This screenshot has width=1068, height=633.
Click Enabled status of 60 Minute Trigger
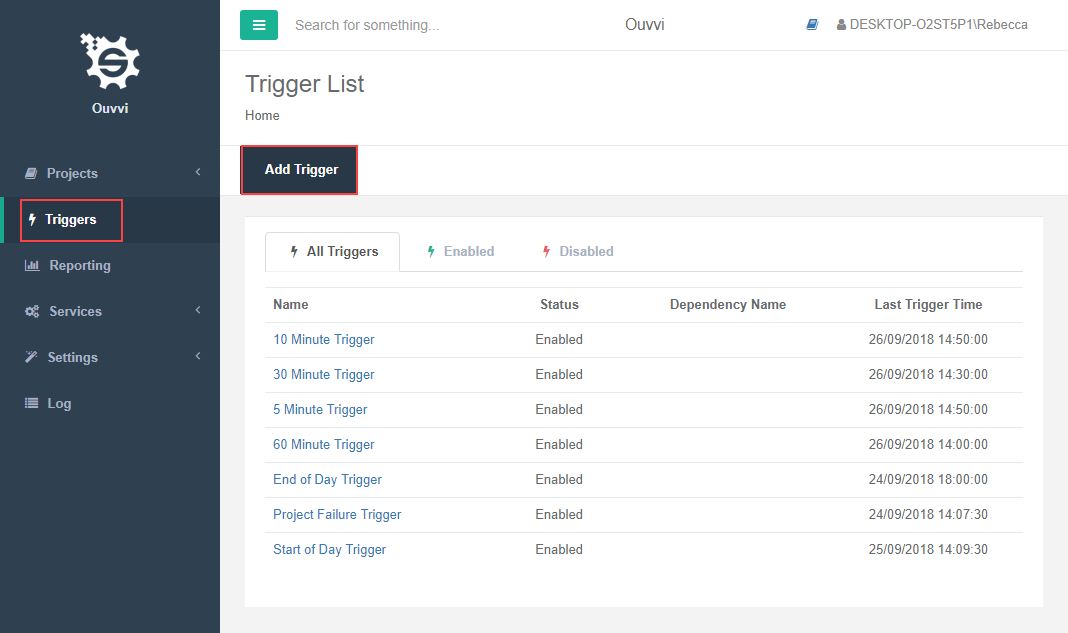[x=559, y=444]
